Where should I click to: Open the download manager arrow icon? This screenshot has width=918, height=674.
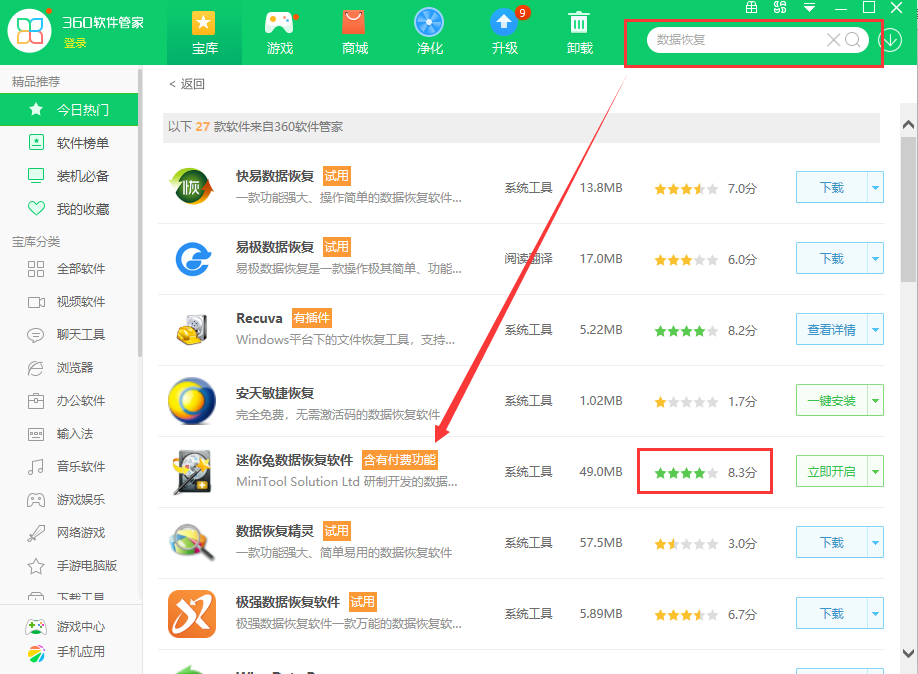coord(890,40)
